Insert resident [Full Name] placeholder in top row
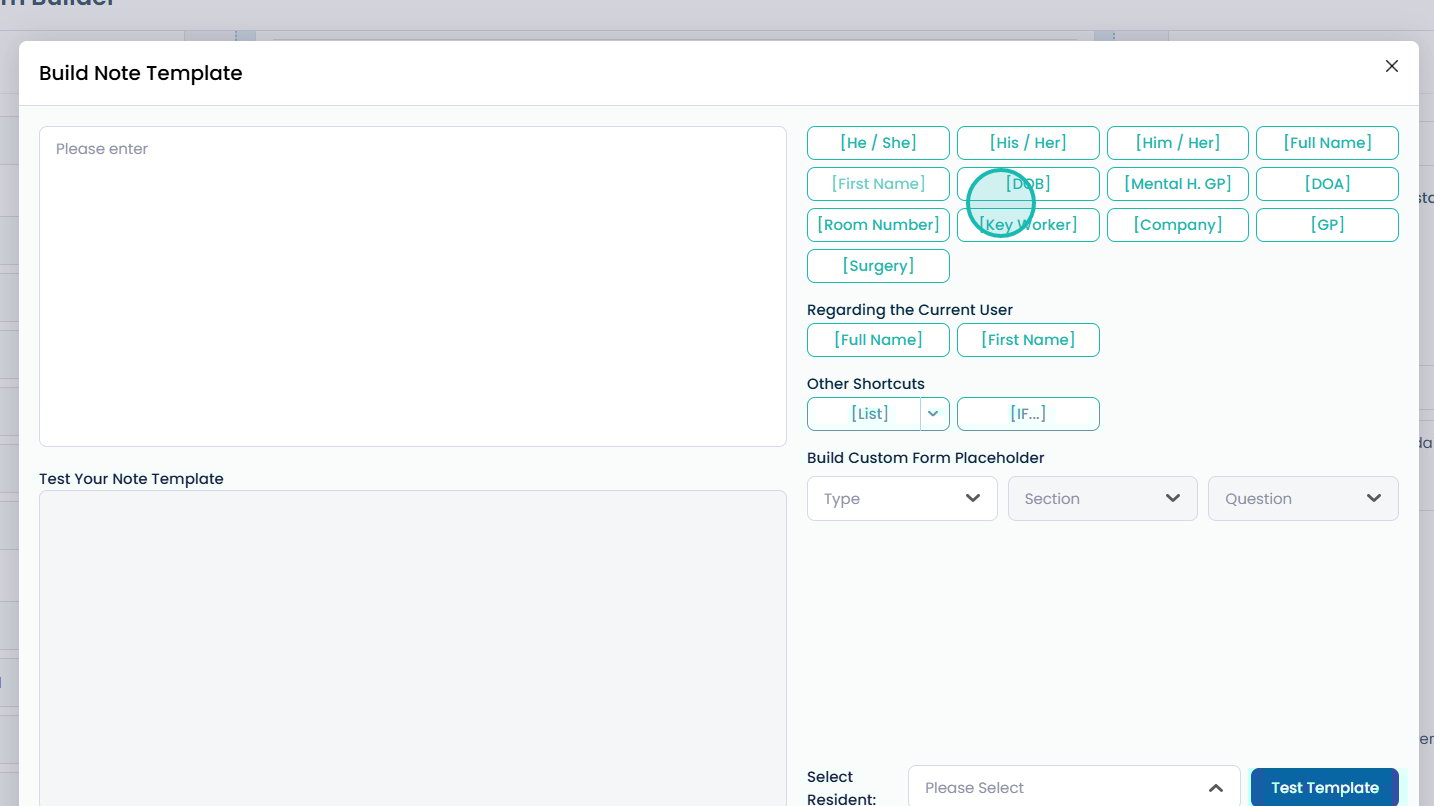This screenshot has height=806, width=1434. coord(1327,143)
